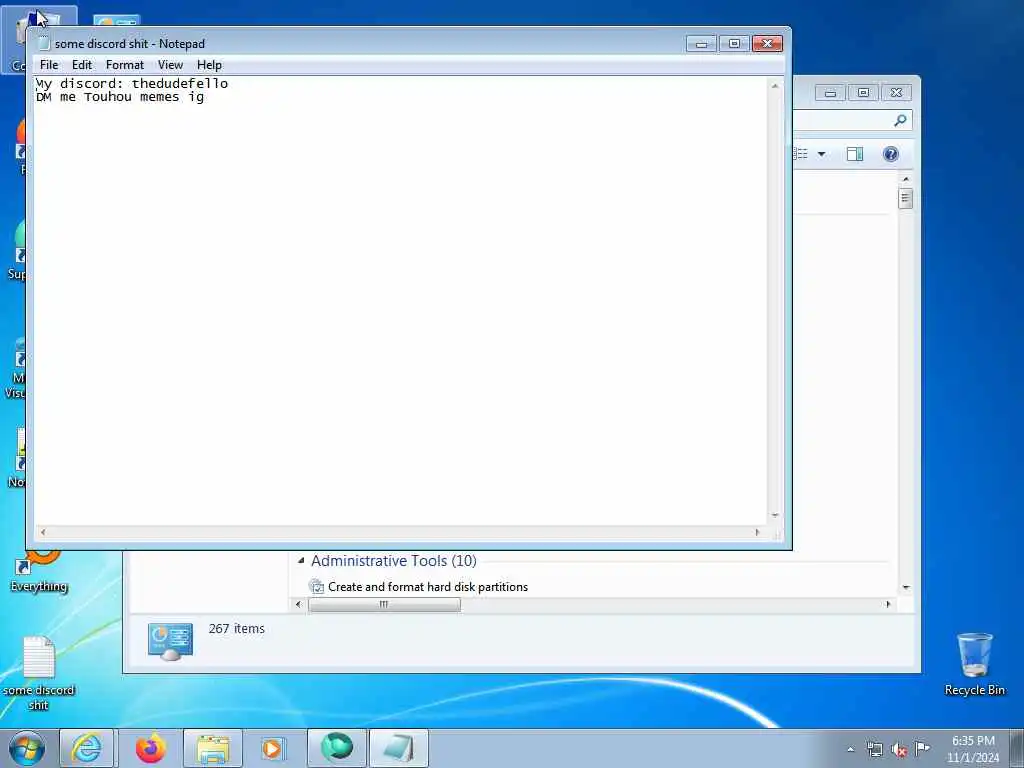Click Control Panel vertical scroll down arrow
The height and width of the screenshot is (768, 1024).
906,588
